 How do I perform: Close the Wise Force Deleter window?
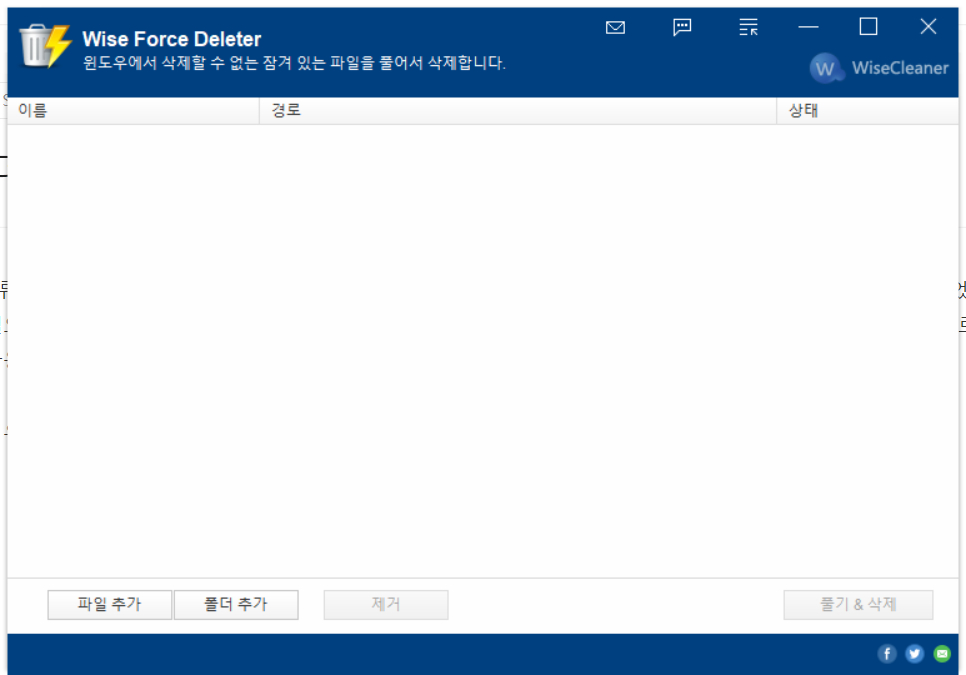pyautogui.click(x=928, y=27)
